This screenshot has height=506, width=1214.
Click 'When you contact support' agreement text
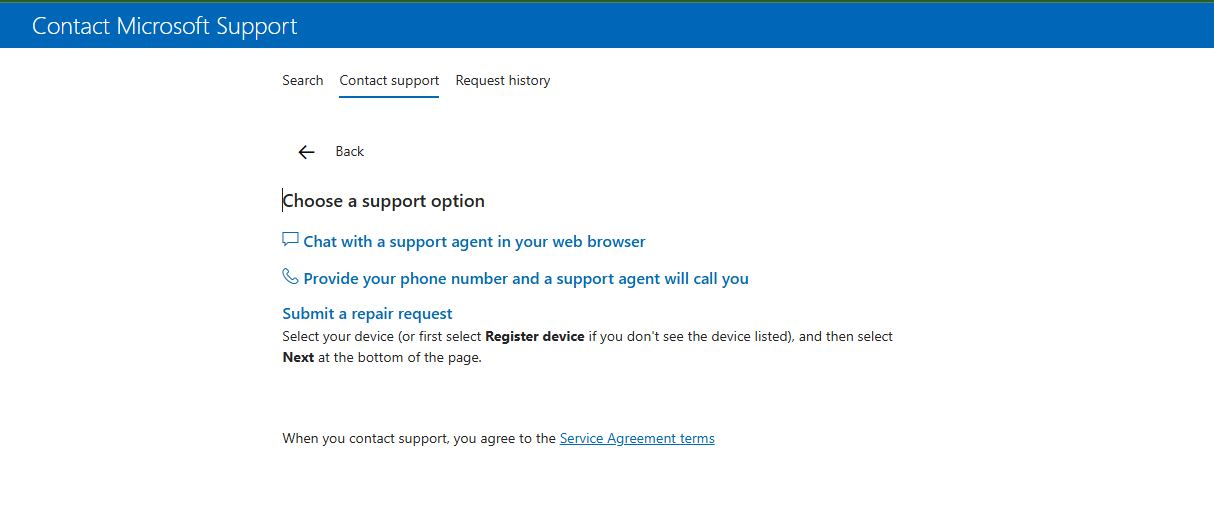[419, 438]
